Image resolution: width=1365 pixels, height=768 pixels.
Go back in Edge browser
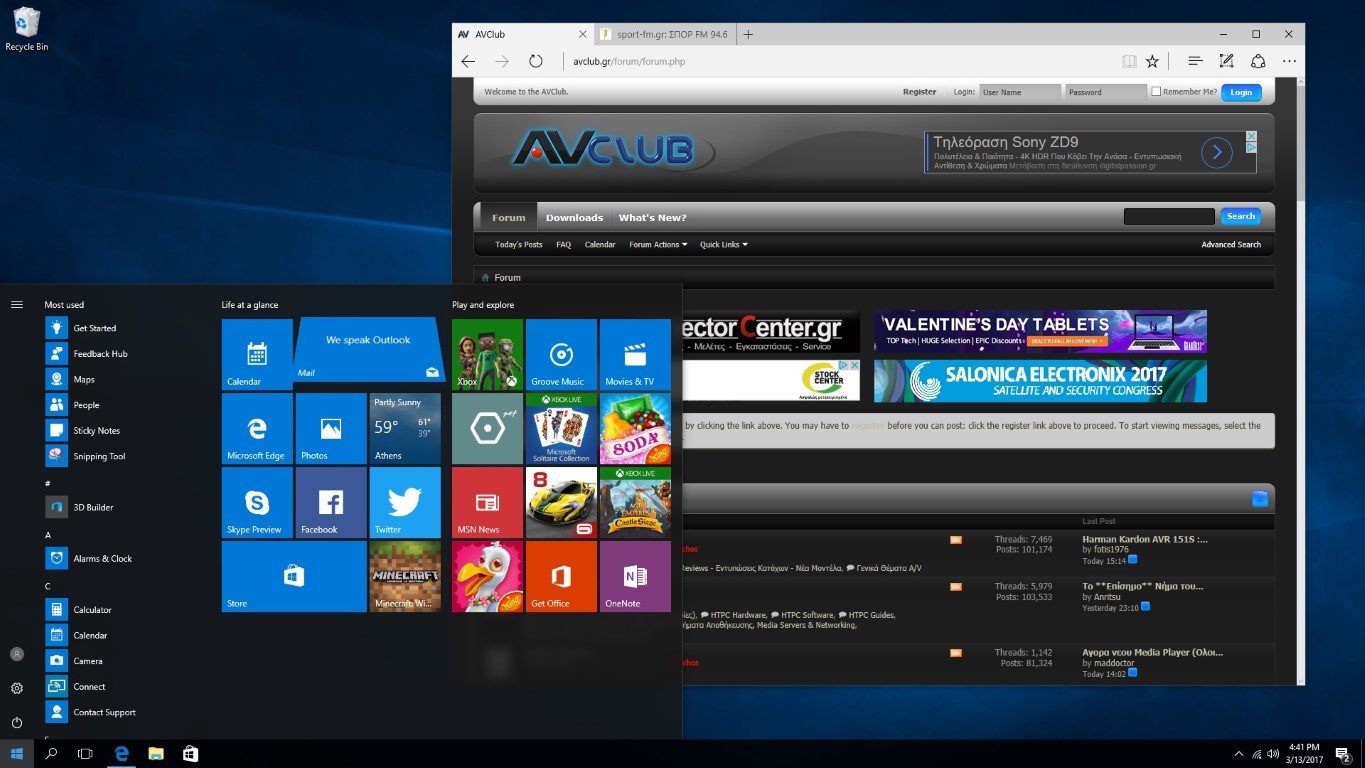click(x=468, y=61)
